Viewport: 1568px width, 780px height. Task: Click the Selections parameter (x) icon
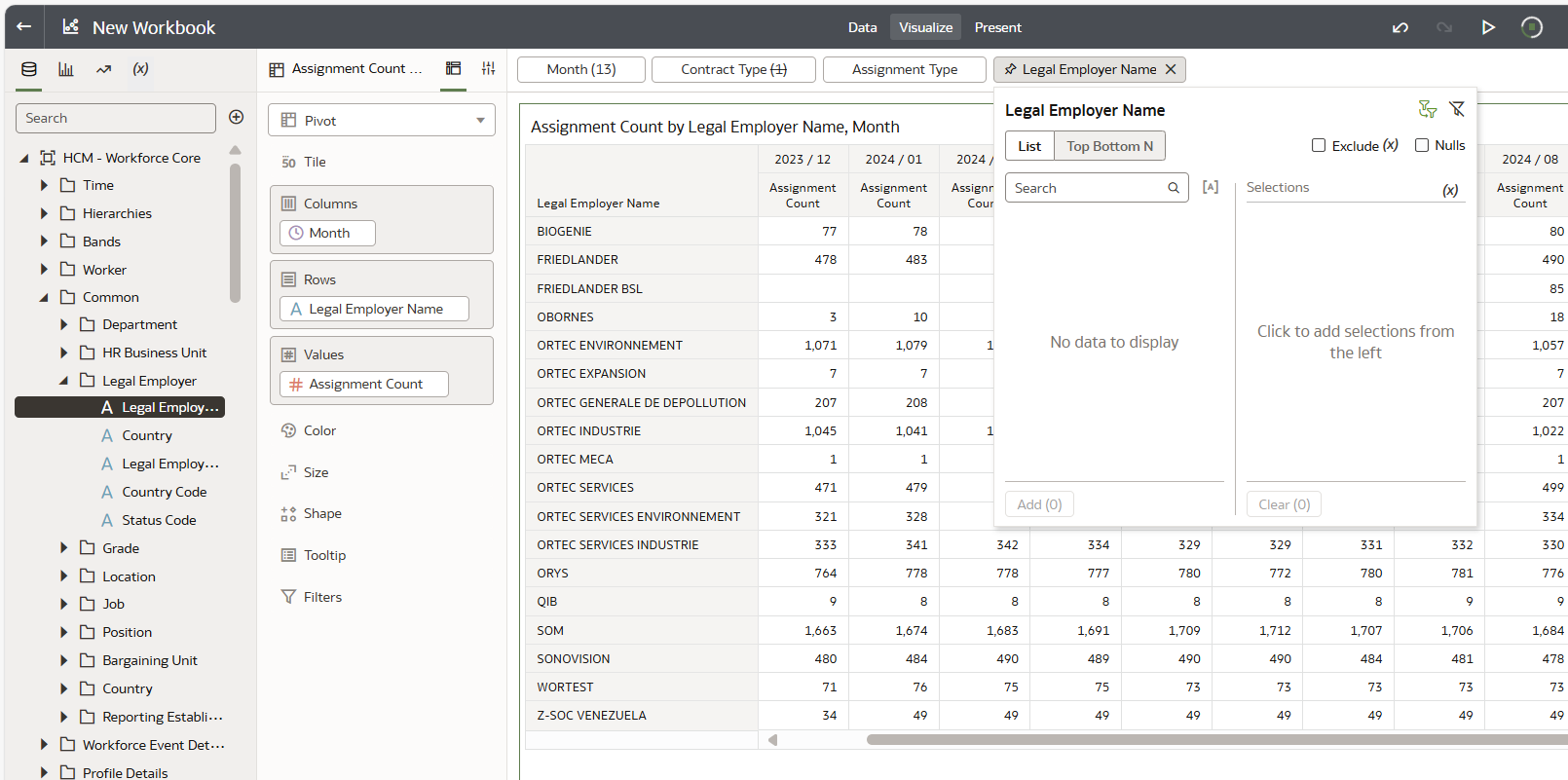1450,190
